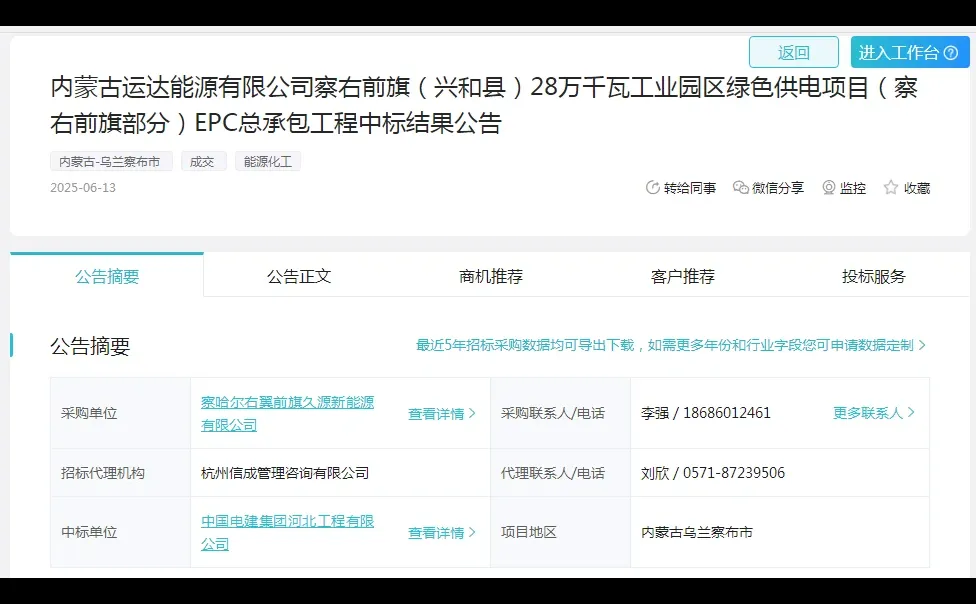Screen dimensions: 976x604
Task: Click the magnifier icon in 监控 option
Action: [x=828, y=187]
